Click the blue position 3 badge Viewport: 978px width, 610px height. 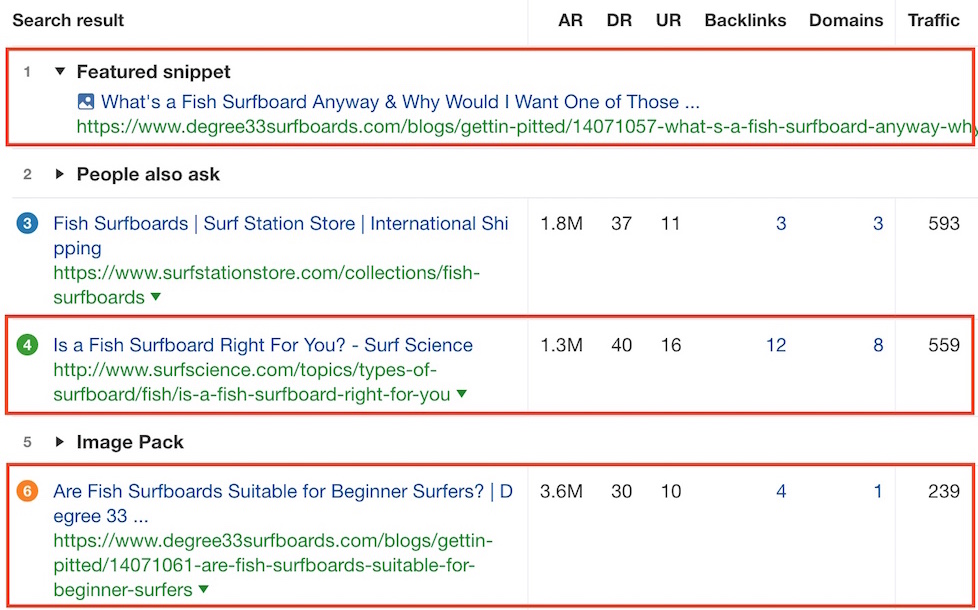click(x=27, y=223)
